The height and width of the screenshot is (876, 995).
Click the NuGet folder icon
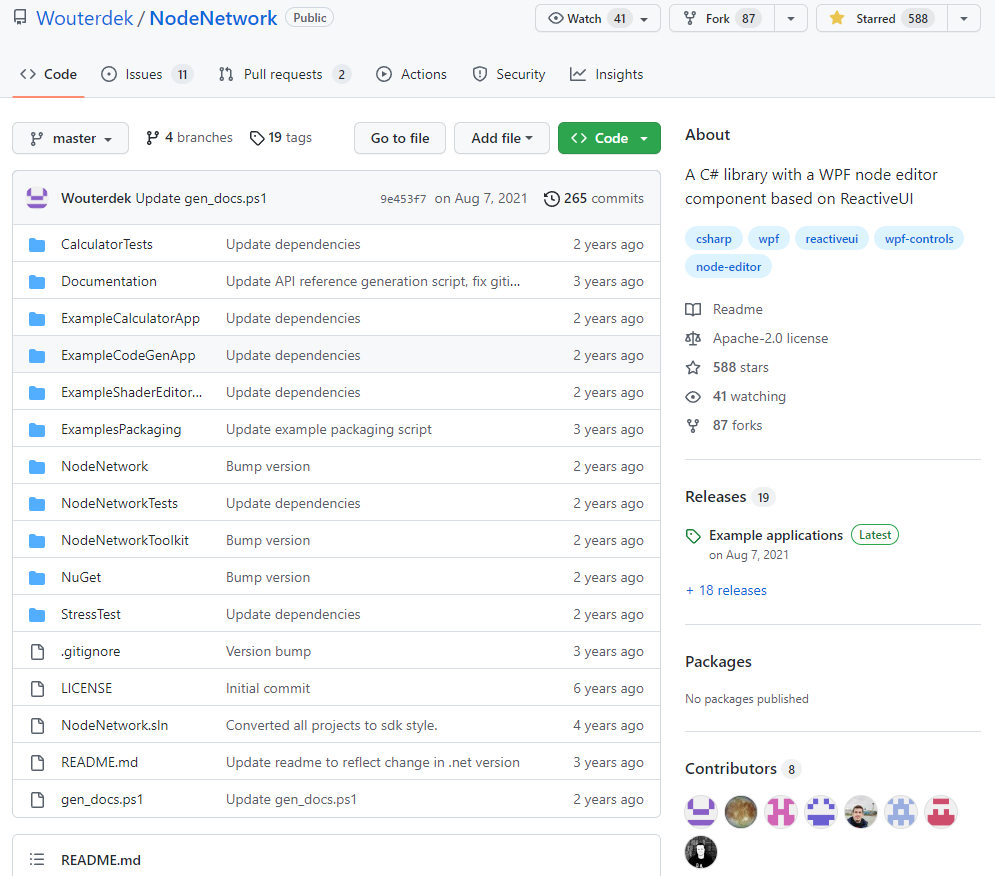37,578
